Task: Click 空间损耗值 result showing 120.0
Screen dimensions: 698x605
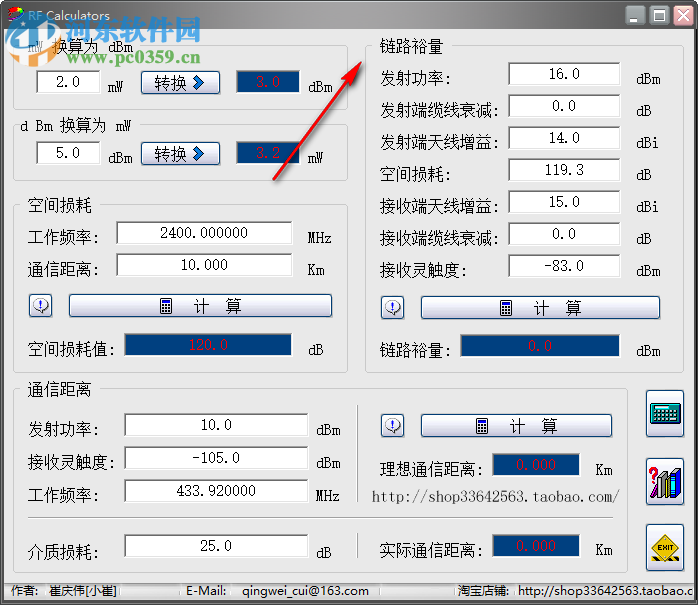Action: click(x=208, y=345)
